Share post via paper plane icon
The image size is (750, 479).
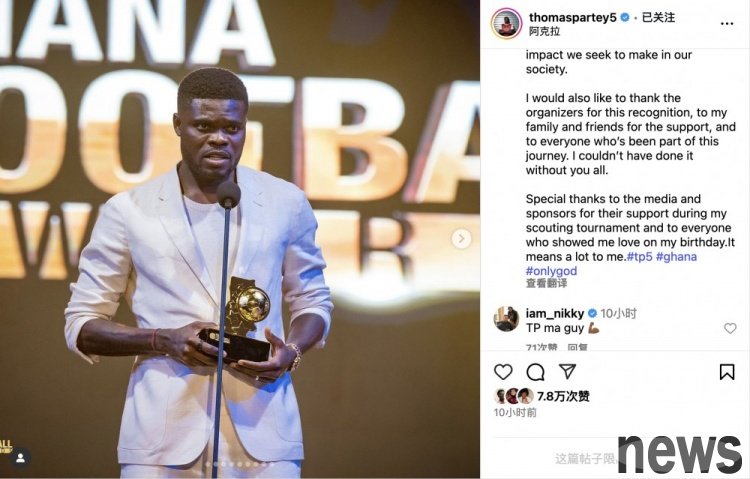tap(567, 372)
